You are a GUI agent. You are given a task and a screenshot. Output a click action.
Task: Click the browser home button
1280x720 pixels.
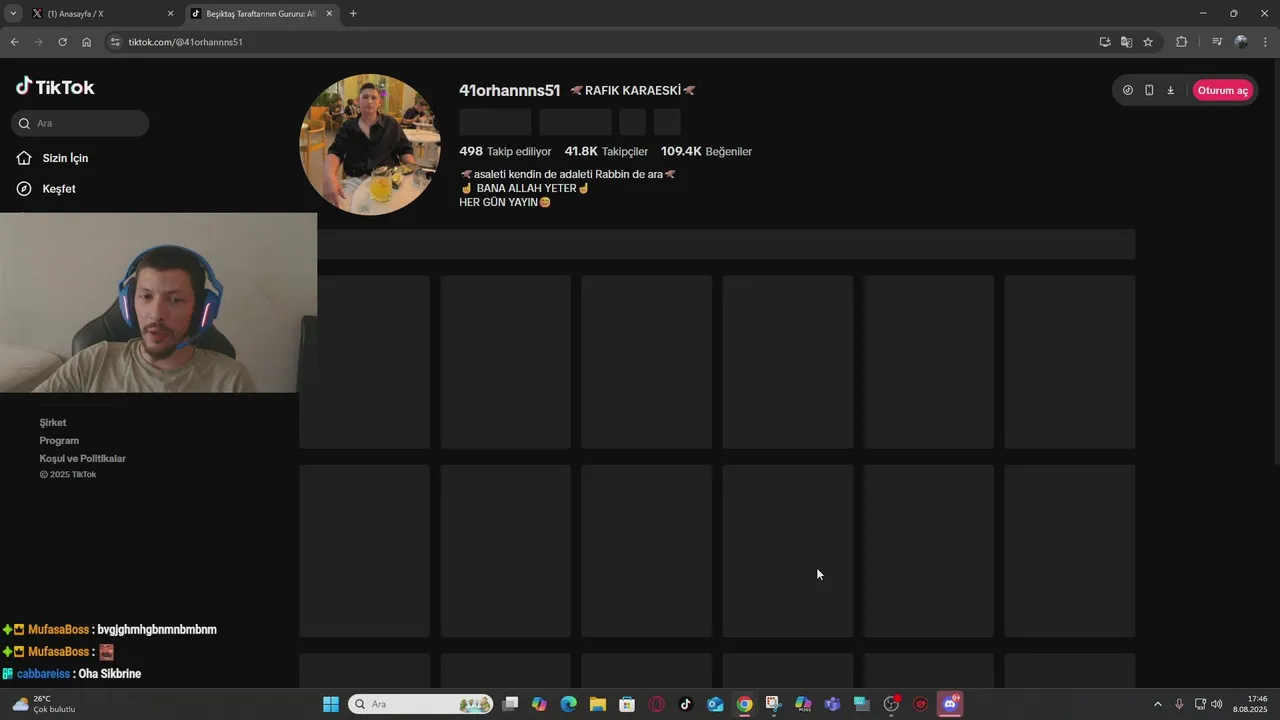click(86, 42)
